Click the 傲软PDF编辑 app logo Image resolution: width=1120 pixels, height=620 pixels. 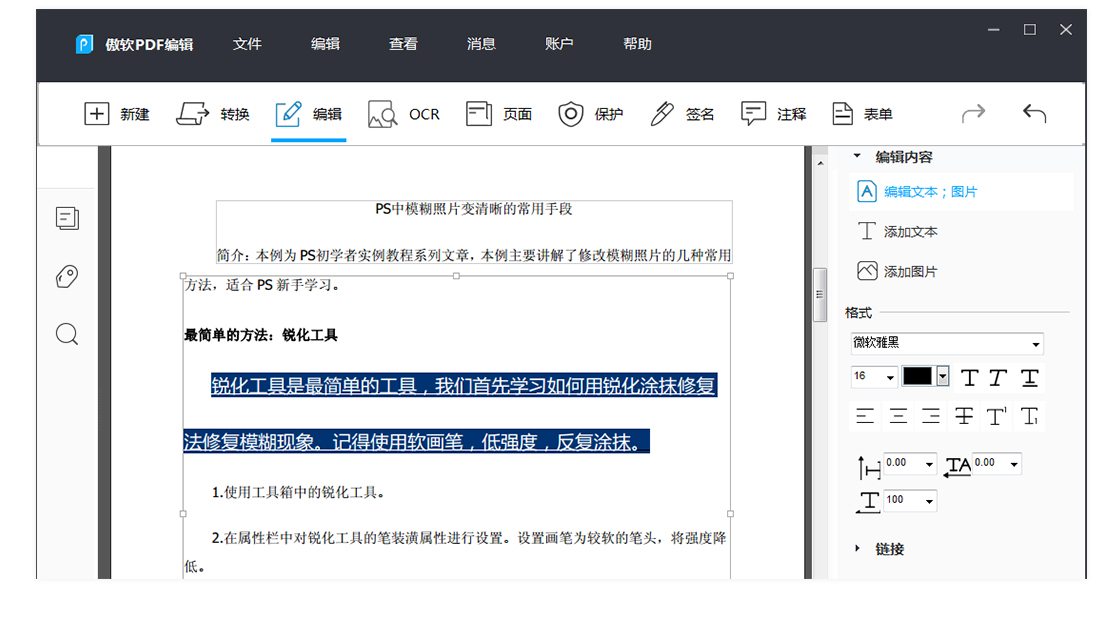(84, 44)
